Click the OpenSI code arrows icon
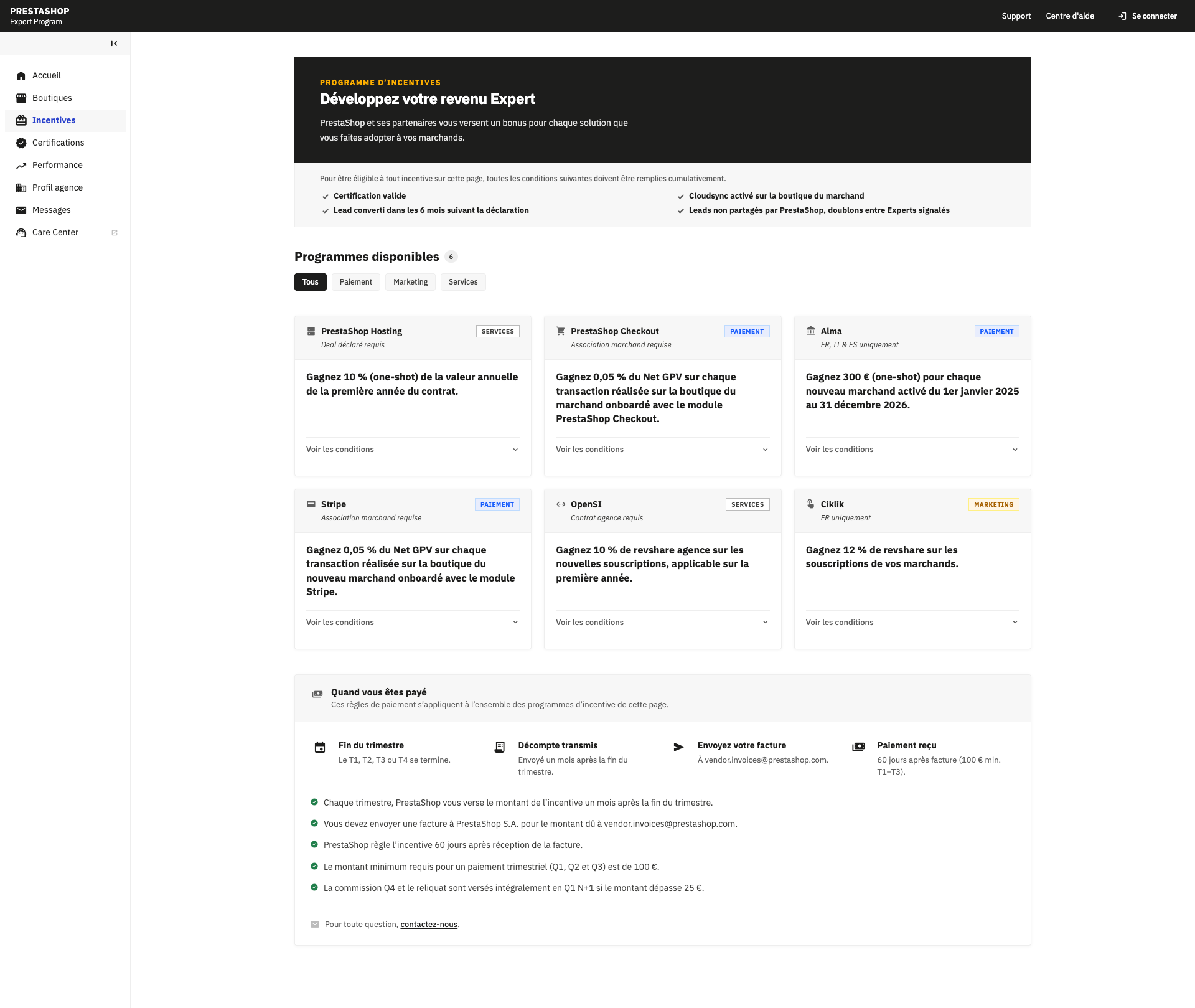The width and height of the screenshot is (1195, 1008). pos(561,504)
